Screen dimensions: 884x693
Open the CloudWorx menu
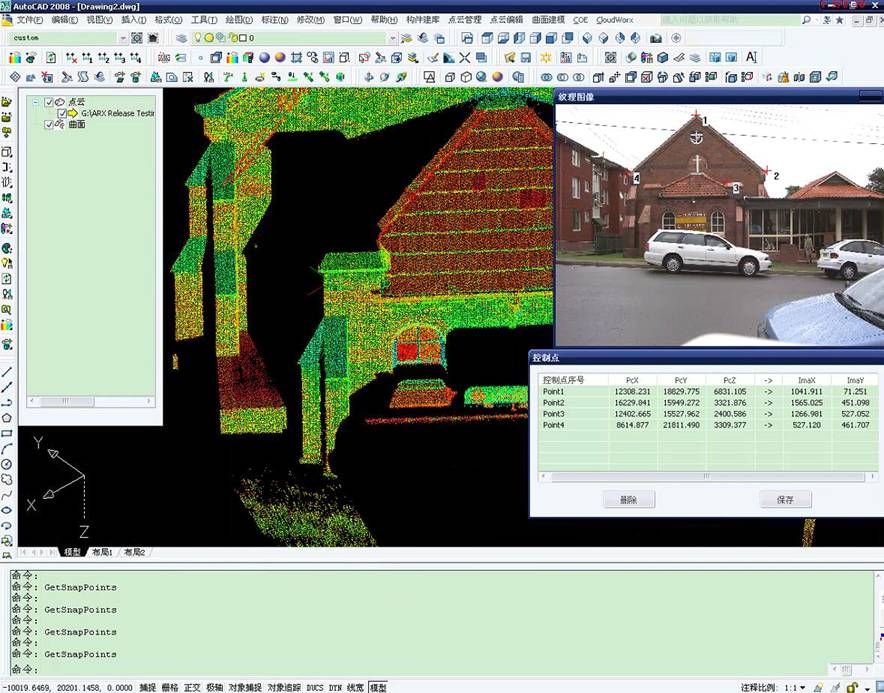click(615, 20)
